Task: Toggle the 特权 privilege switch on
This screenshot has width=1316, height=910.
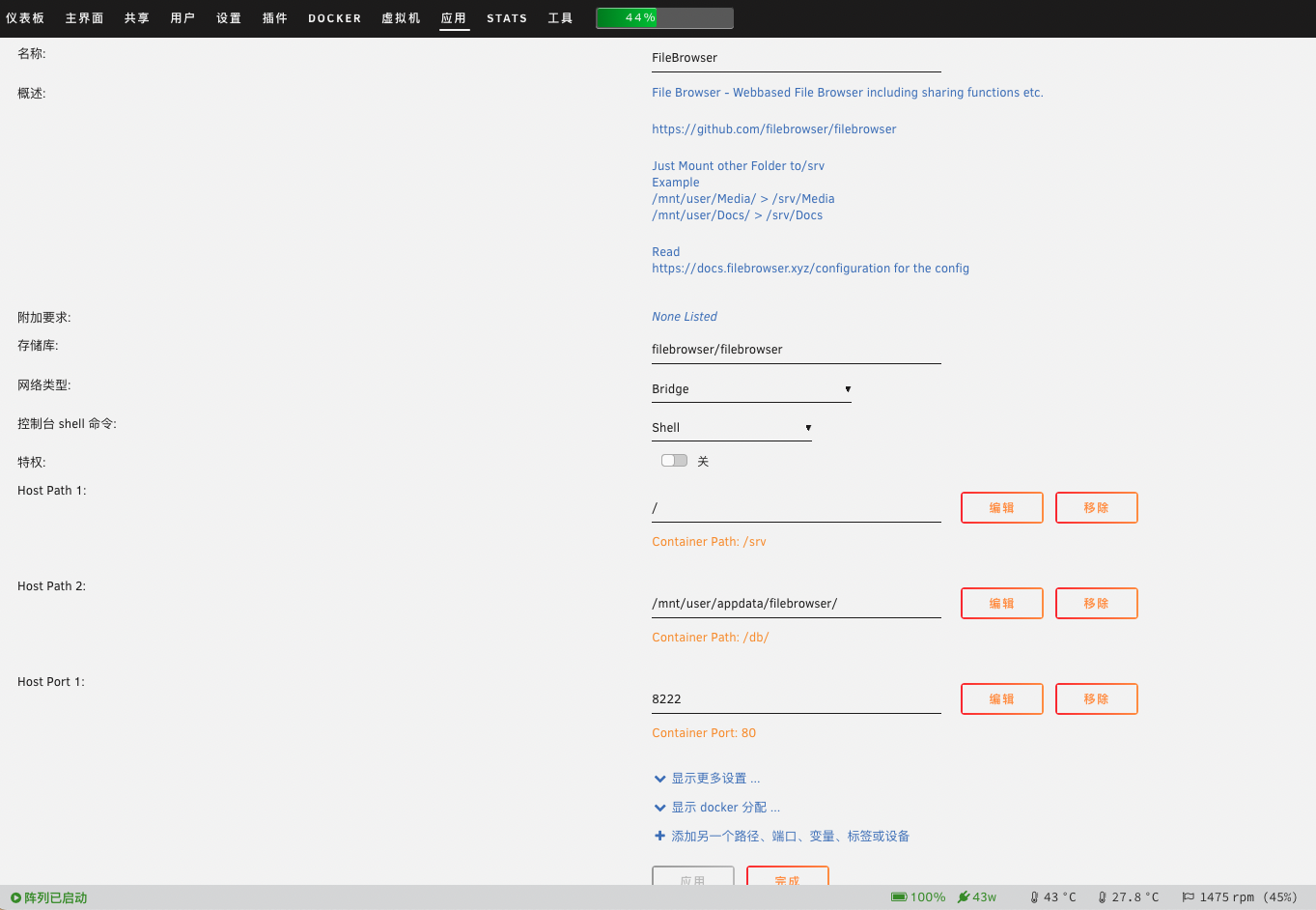Action: point(673,461)
